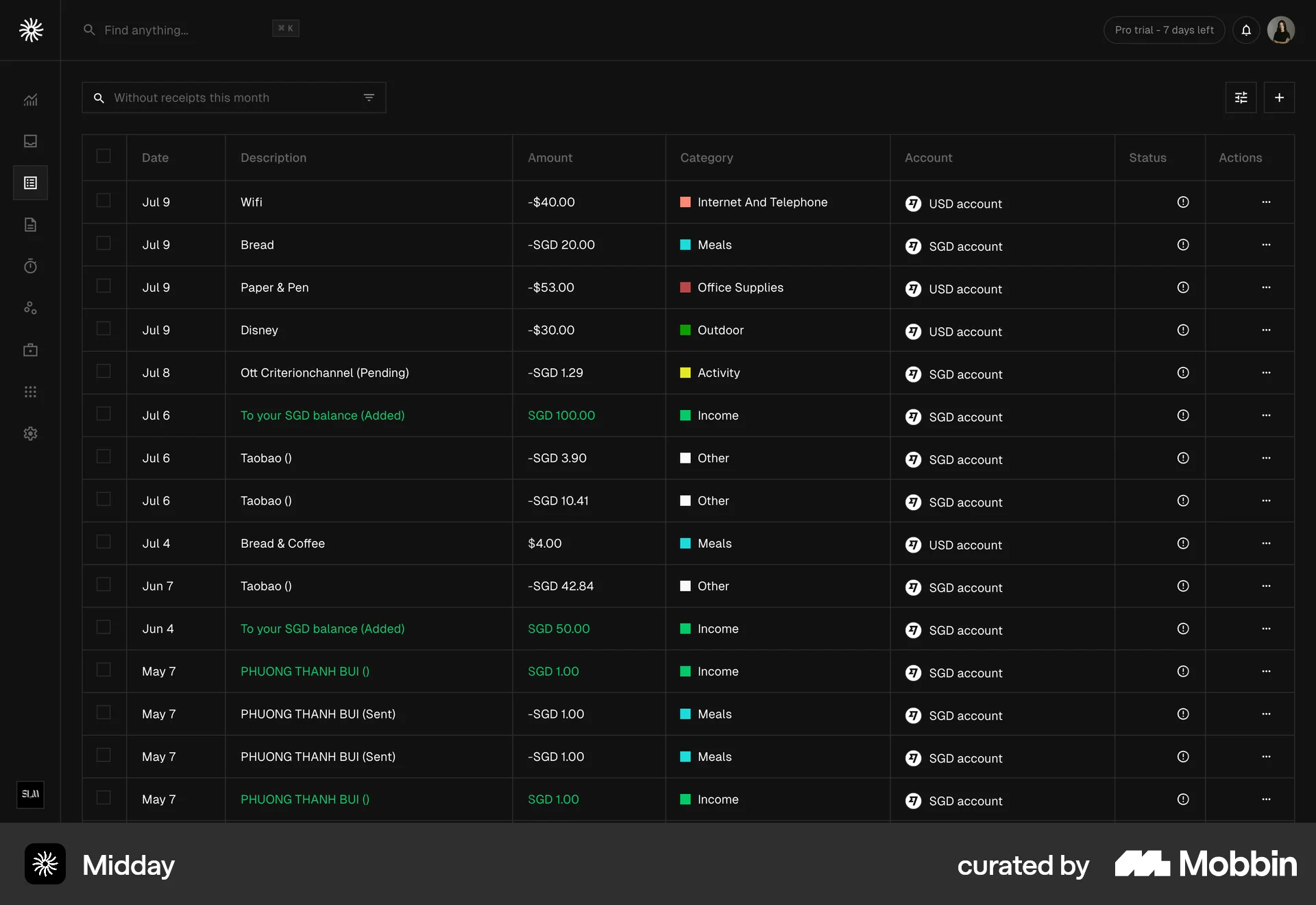1316x905 pixels.
Task: Open the Invoices document icon in the sidebar
Action: click(x=30, y=225)
